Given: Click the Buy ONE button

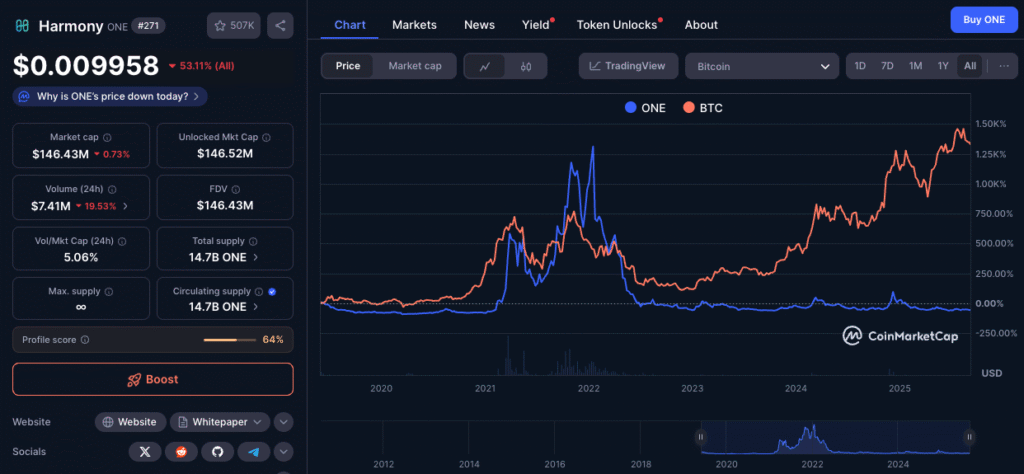Looking at the screenshot, I should point(984,20).
